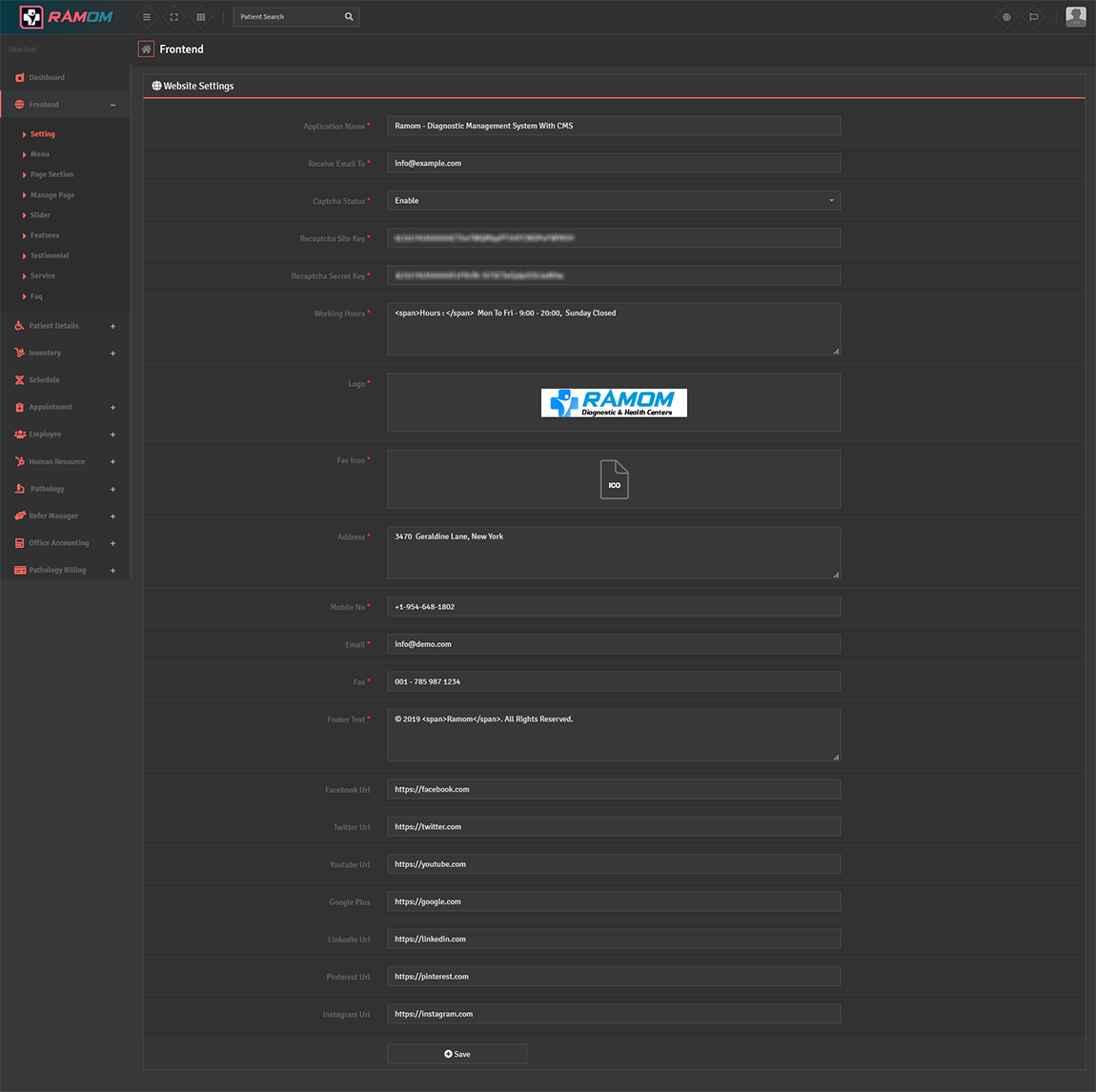1096x1092 pixels.
Task: Click into the Mobile No field
Action: point(614,607)
